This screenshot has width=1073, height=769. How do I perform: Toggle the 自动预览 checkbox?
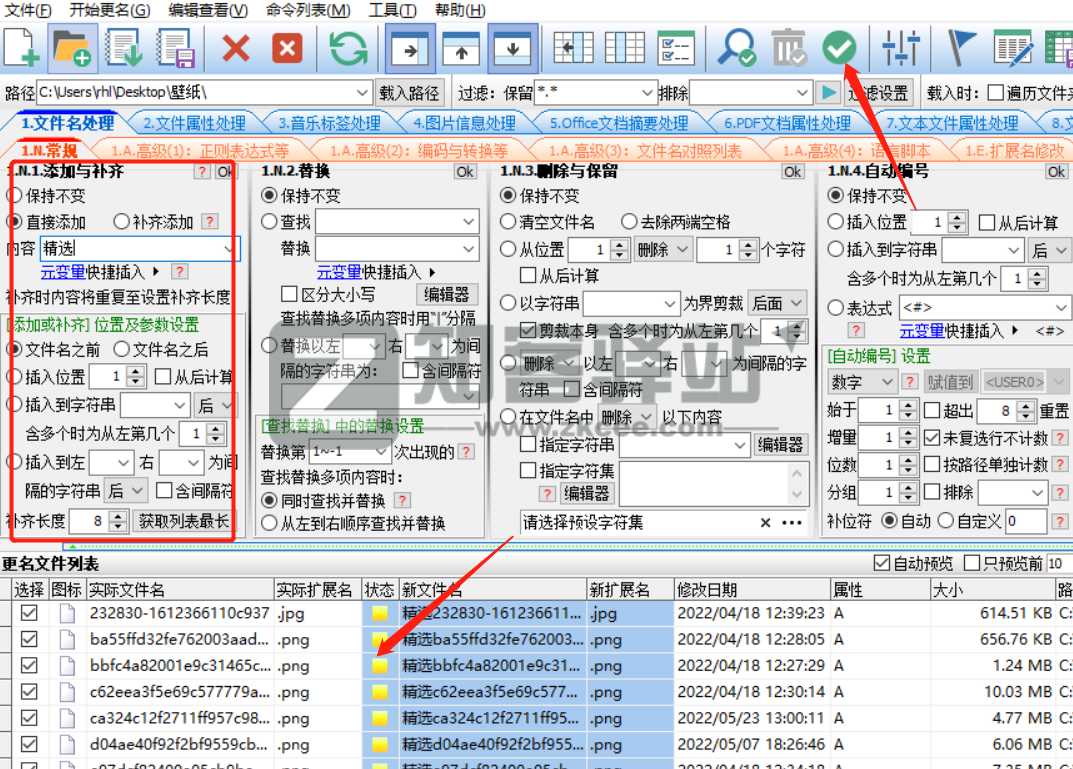(x=883, y=565)
